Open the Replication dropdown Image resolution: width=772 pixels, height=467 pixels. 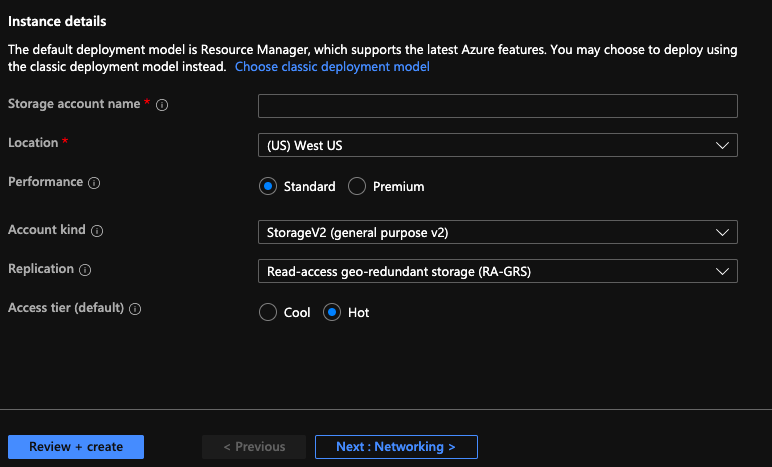pos(498,271)
